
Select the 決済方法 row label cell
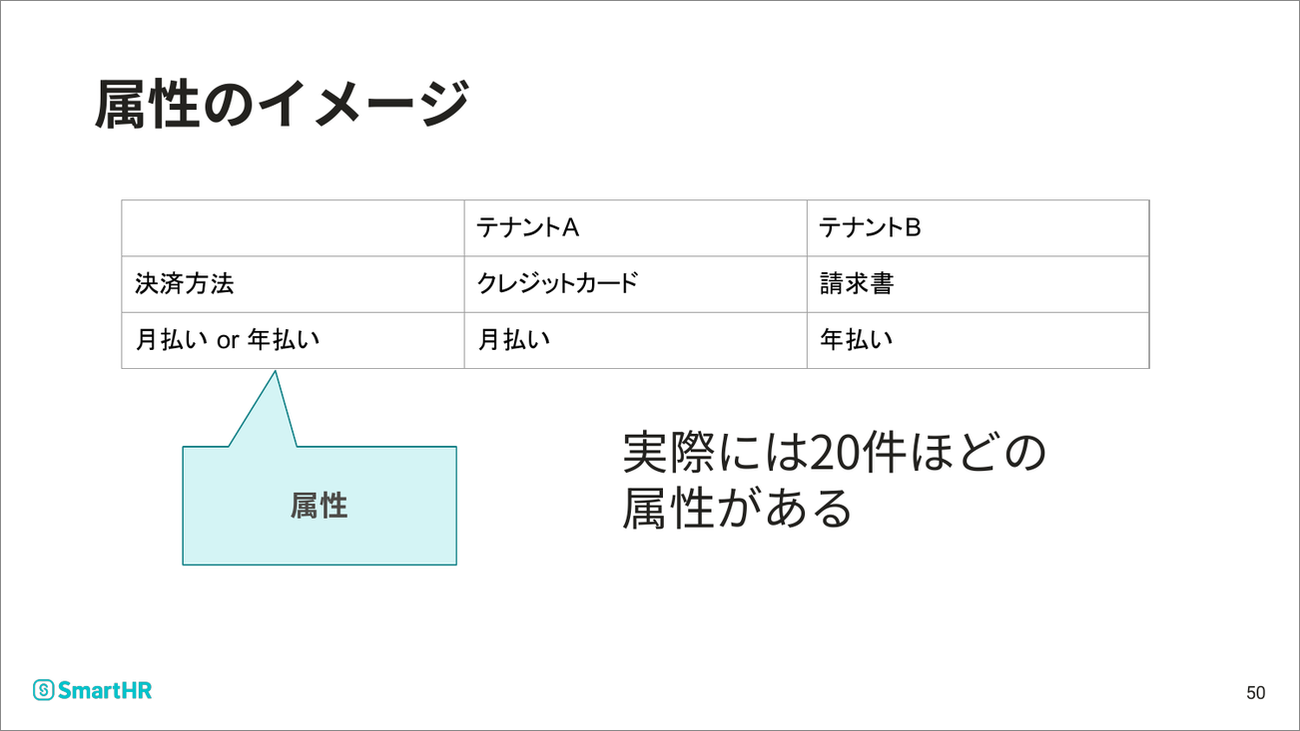point(293,284)
